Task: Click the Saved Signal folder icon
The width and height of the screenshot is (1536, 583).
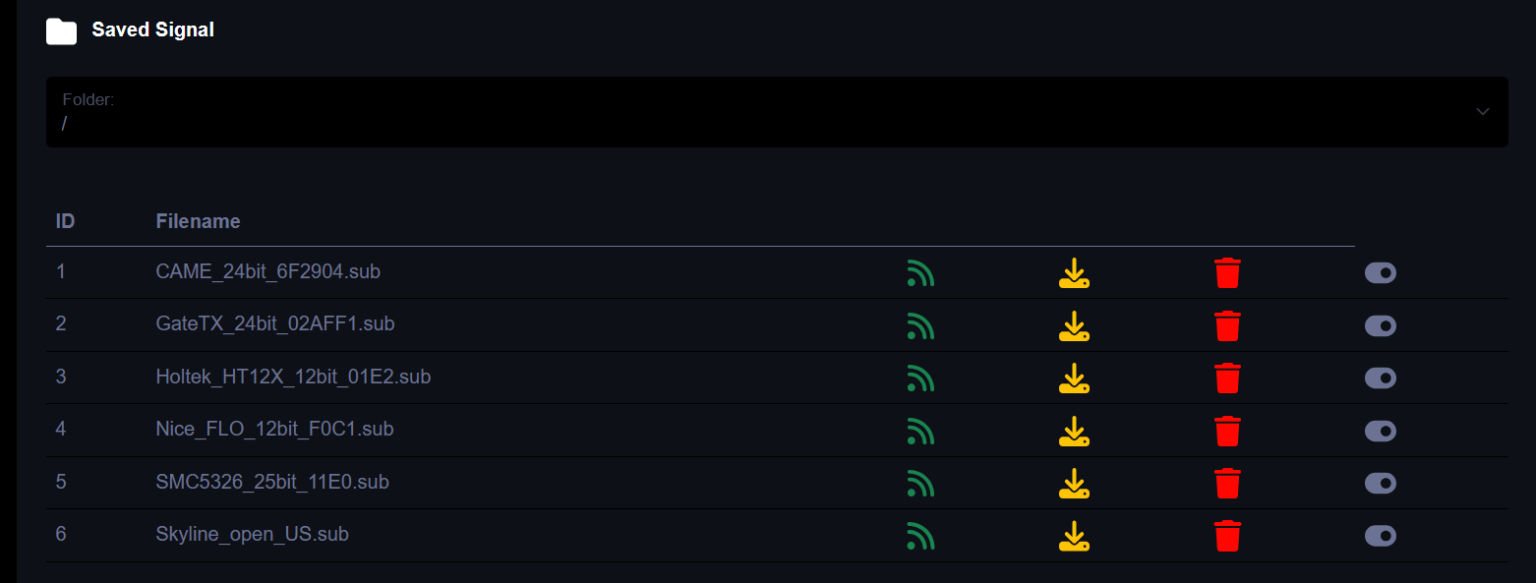Action: [61, 31]
